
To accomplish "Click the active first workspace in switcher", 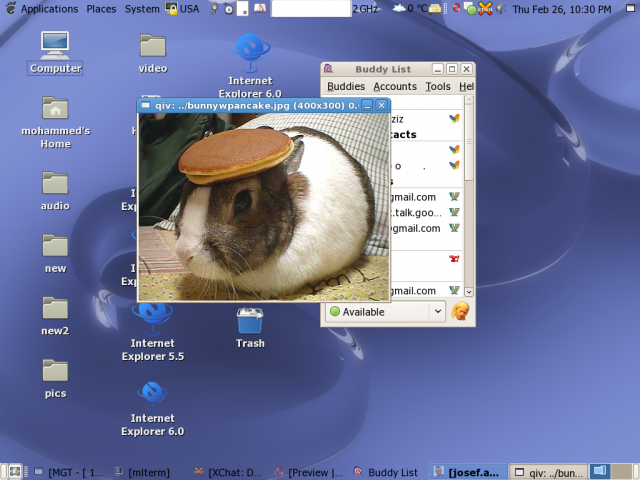I will coord(600,472).
